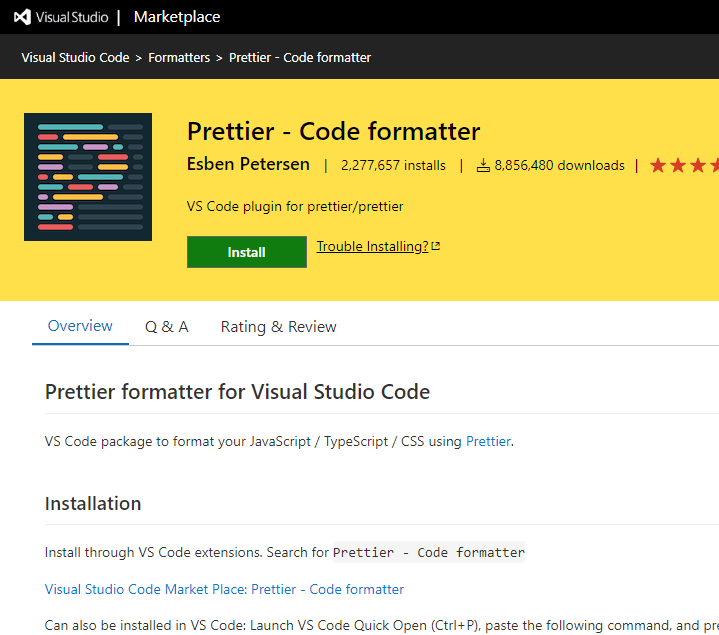Click the '8,856,480 downloads' text

click(559, 165)
